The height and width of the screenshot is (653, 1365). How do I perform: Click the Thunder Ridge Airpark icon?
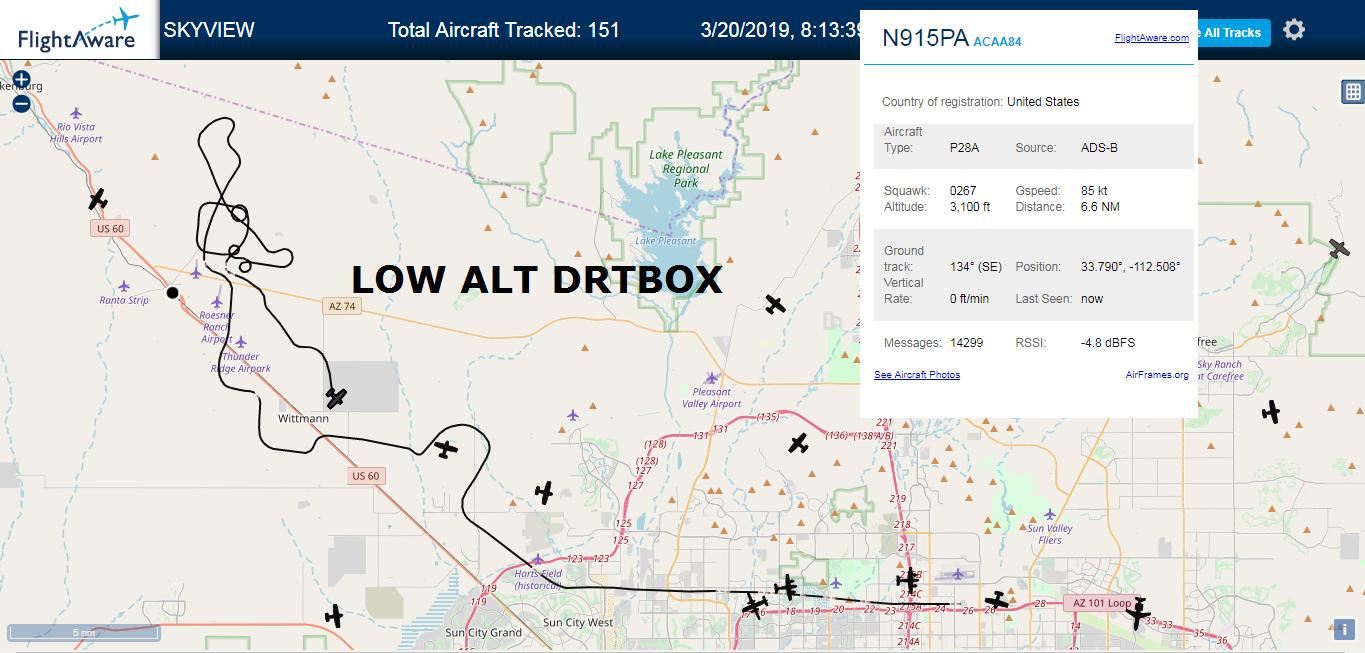tap(240, 342)
